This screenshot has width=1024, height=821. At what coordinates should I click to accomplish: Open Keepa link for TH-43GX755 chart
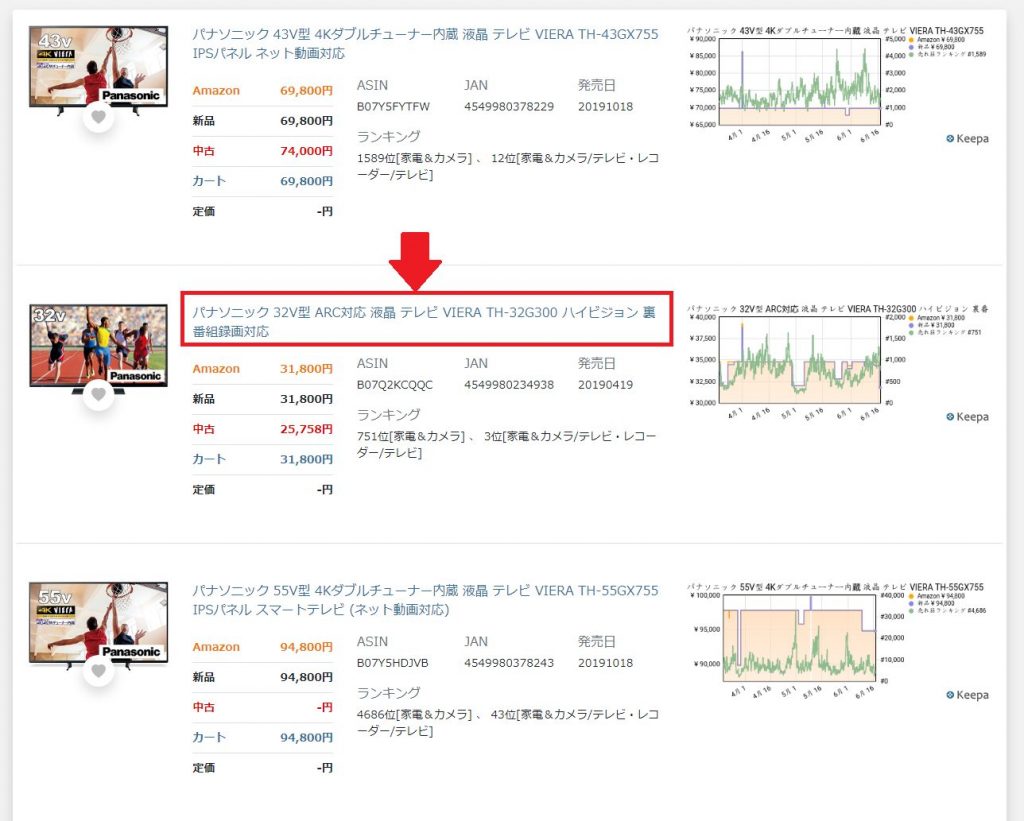click(967, 138)
